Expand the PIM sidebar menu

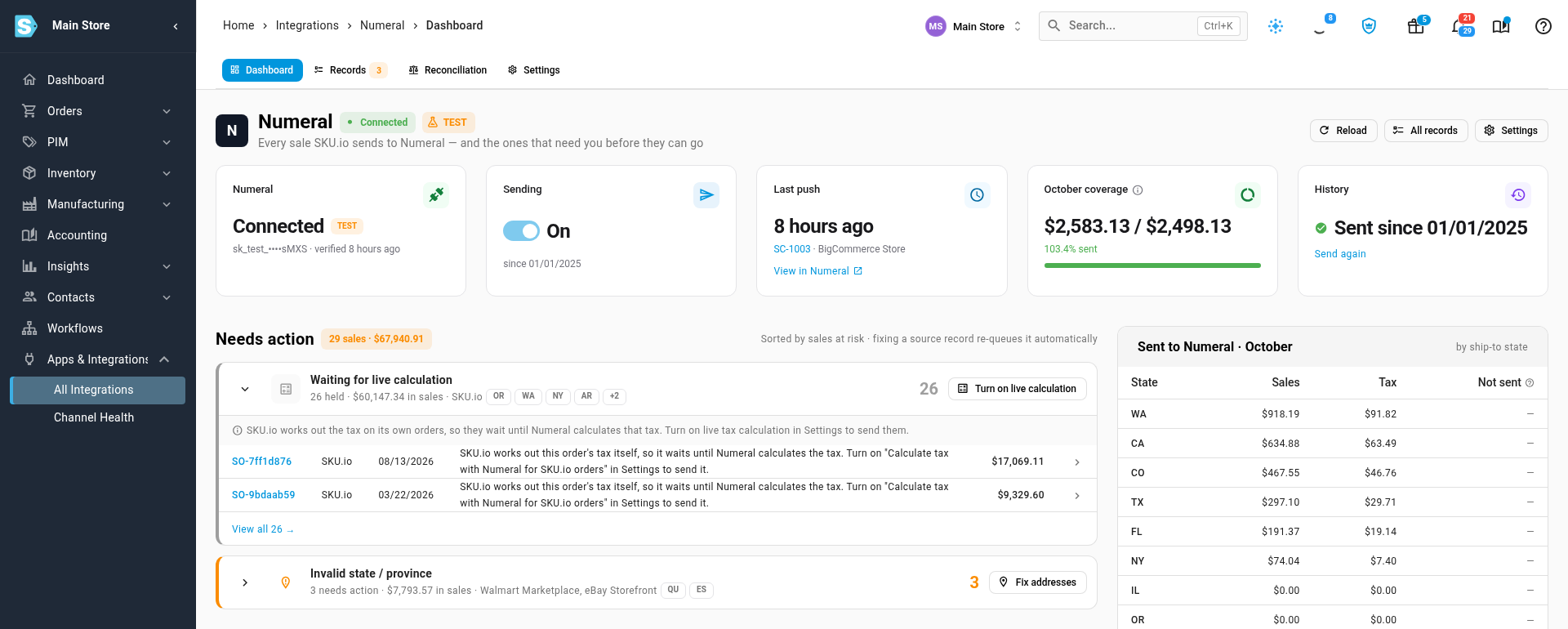98,142
